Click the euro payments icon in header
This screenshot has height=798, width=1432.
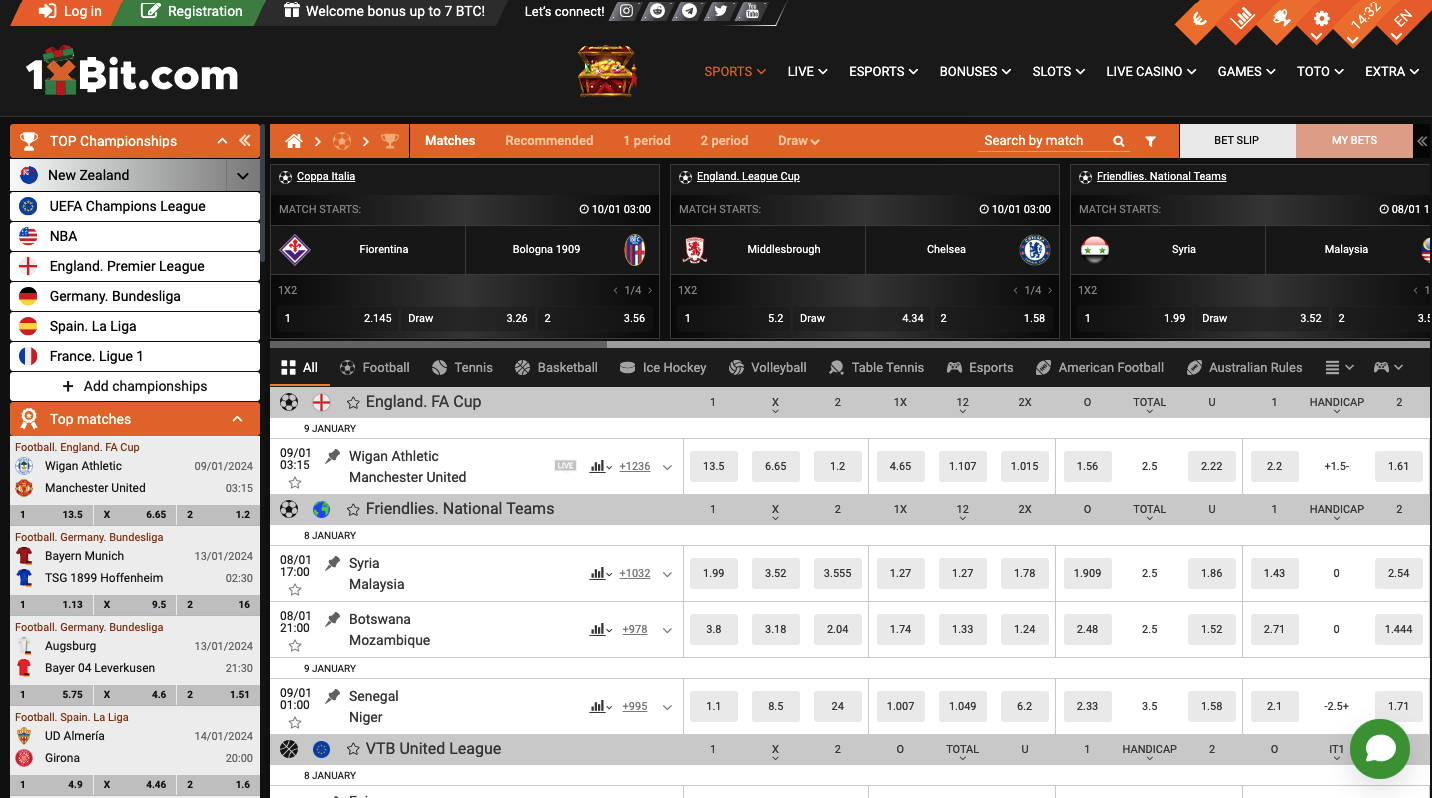pyautogui.click(x=1200, y=19)
